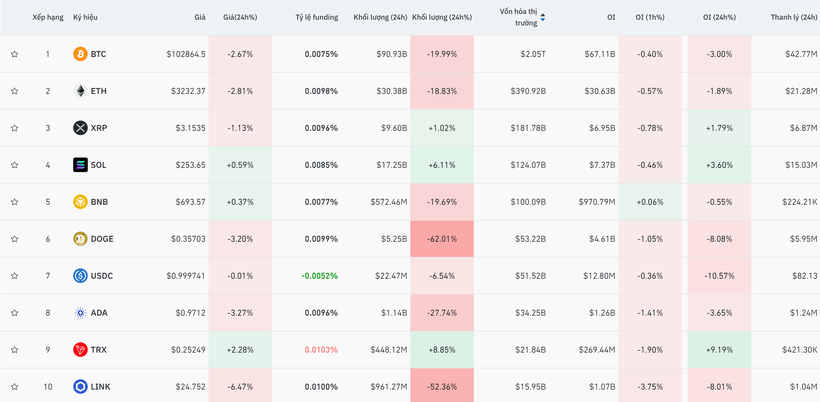Screen dimensions: 820x402
Task: Click the Solana coin icon
Action: tap(80, 165)
